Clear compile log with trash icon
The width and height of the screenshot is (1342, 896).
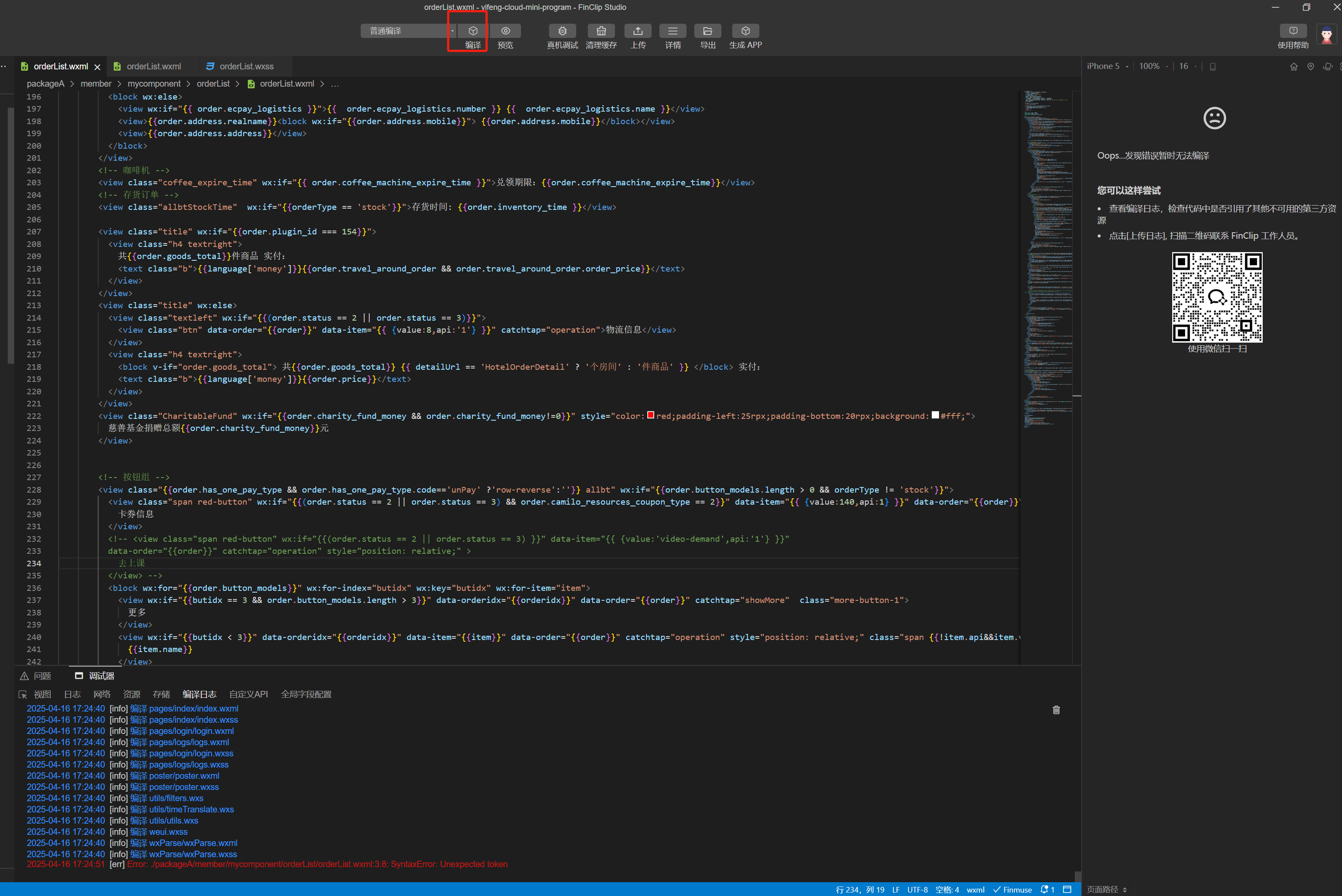[1056, 710]
